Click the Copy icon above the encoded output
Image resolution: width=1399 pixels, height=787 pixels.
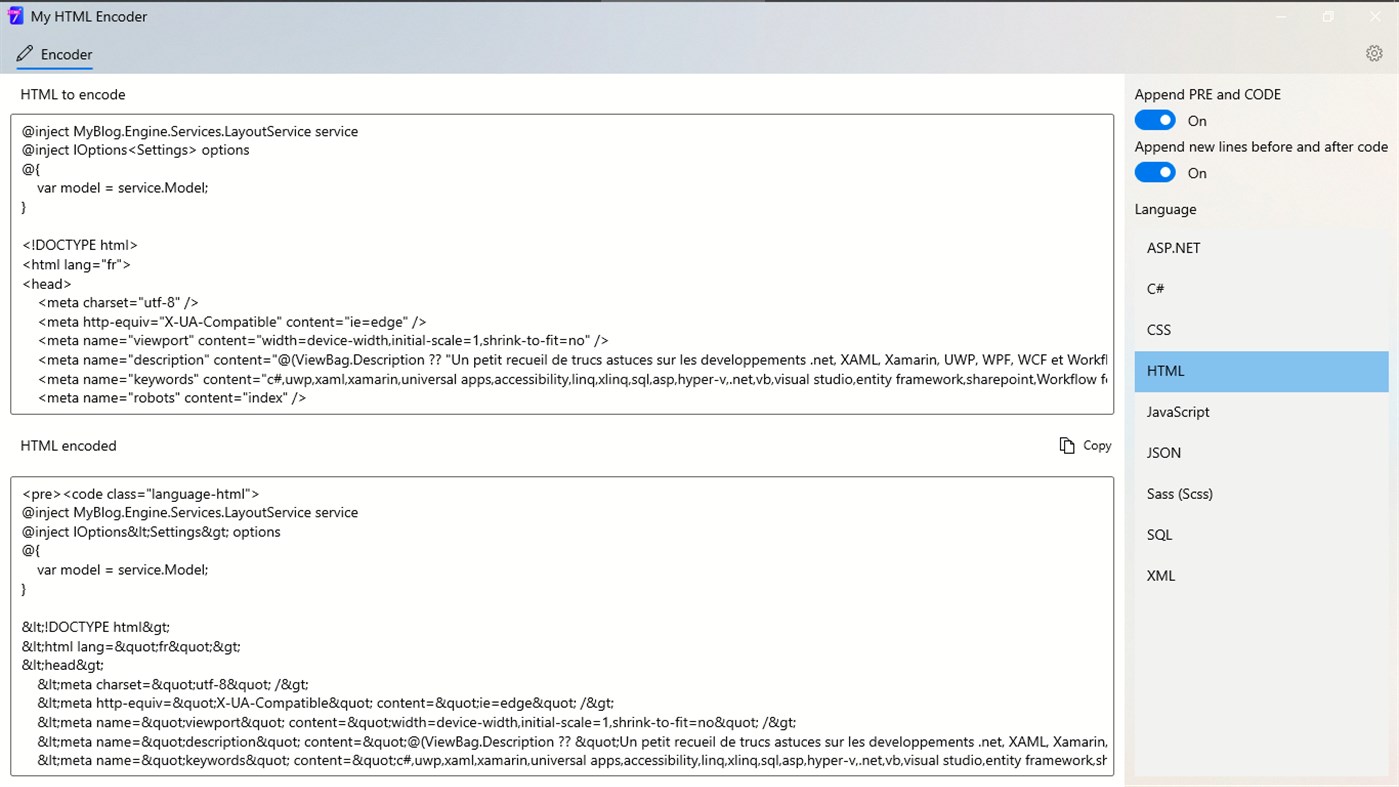tap(1066, 445)
